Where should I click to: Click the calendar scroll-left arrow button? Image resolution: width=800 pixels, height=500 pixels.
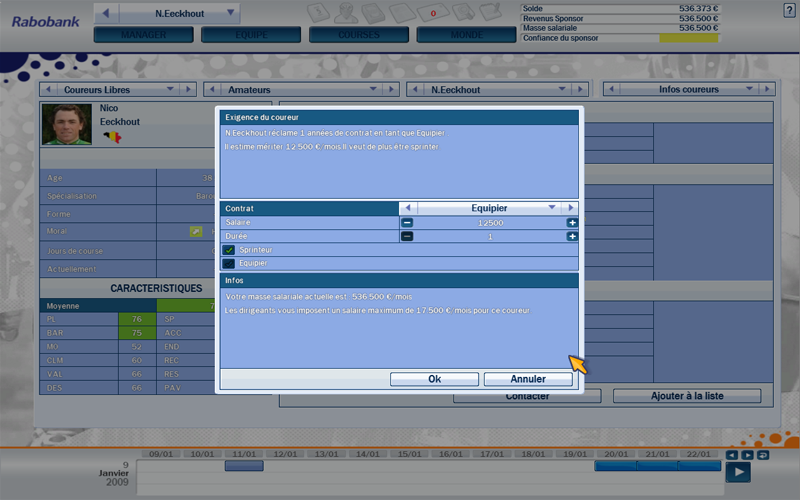pos(732,455)
